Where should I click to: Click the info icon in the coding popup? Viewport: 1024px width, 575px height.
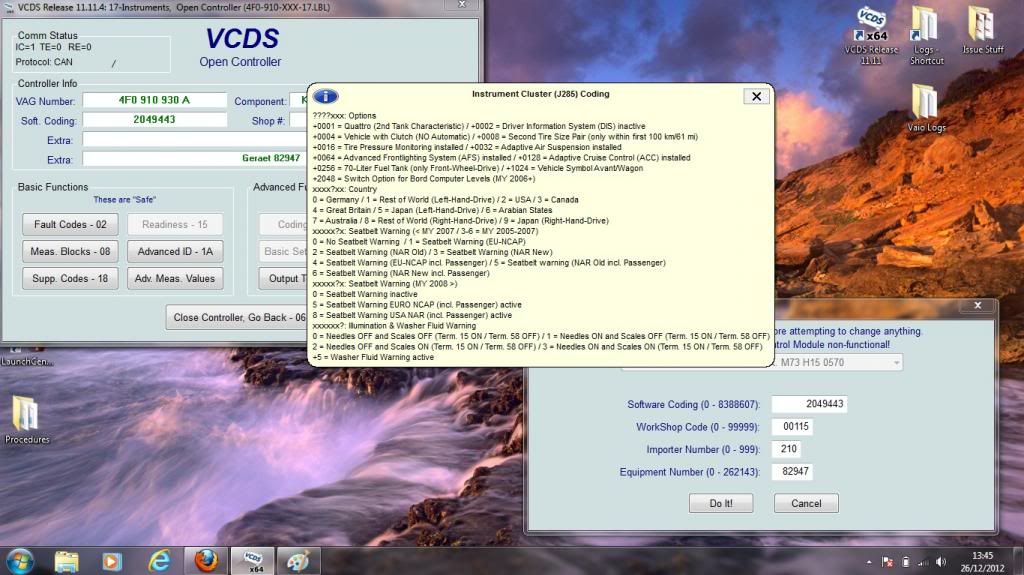coord(325,97)
